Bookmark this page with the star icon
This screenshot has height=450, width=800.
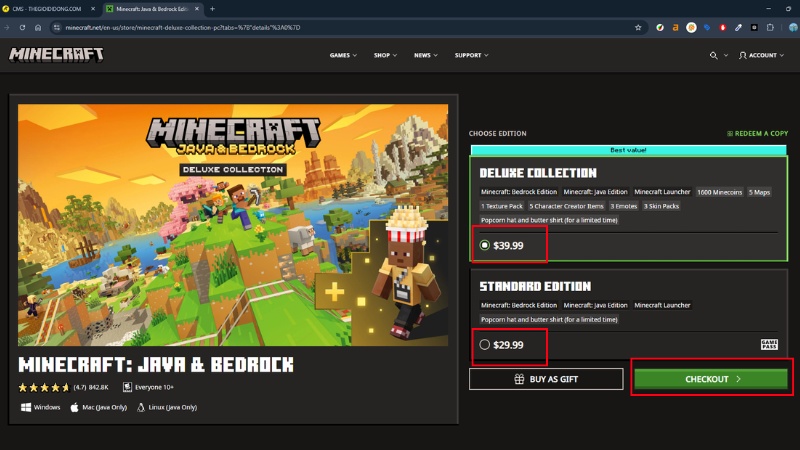(x=638, y=27)
